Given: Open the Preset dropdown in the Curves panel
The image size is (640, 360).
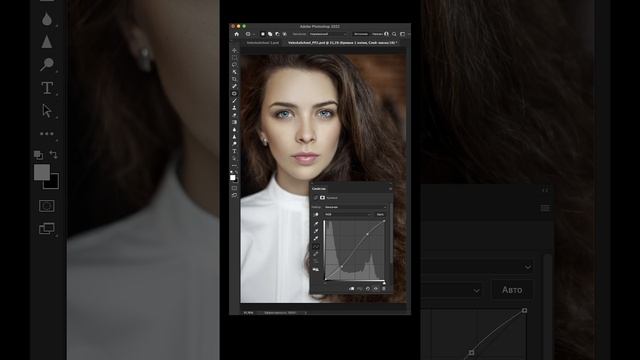Looking at the screenshot, I should click(355, 207).
